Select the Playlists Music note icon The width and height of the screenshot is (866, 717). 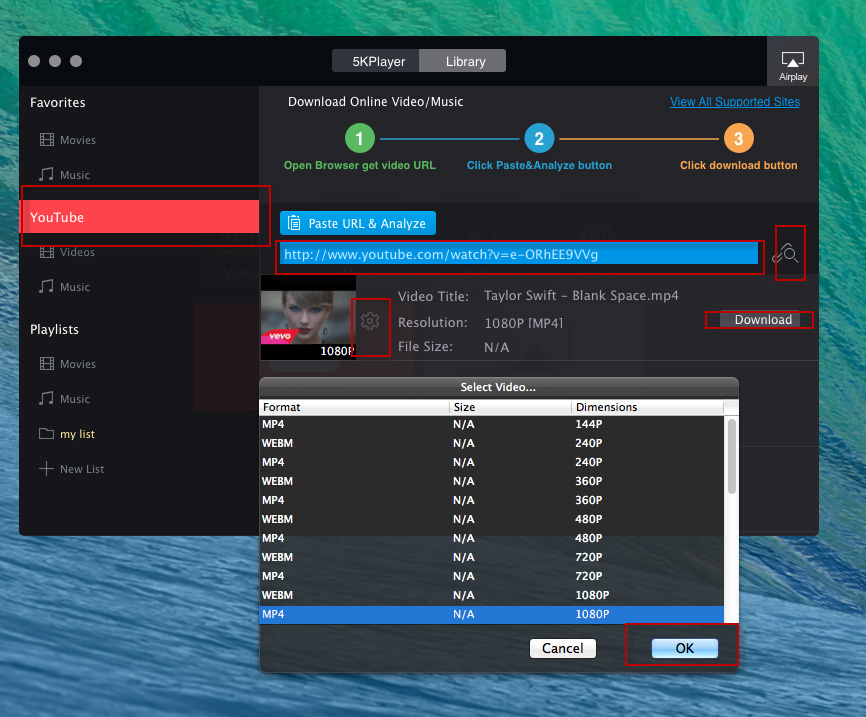point(46,398)
